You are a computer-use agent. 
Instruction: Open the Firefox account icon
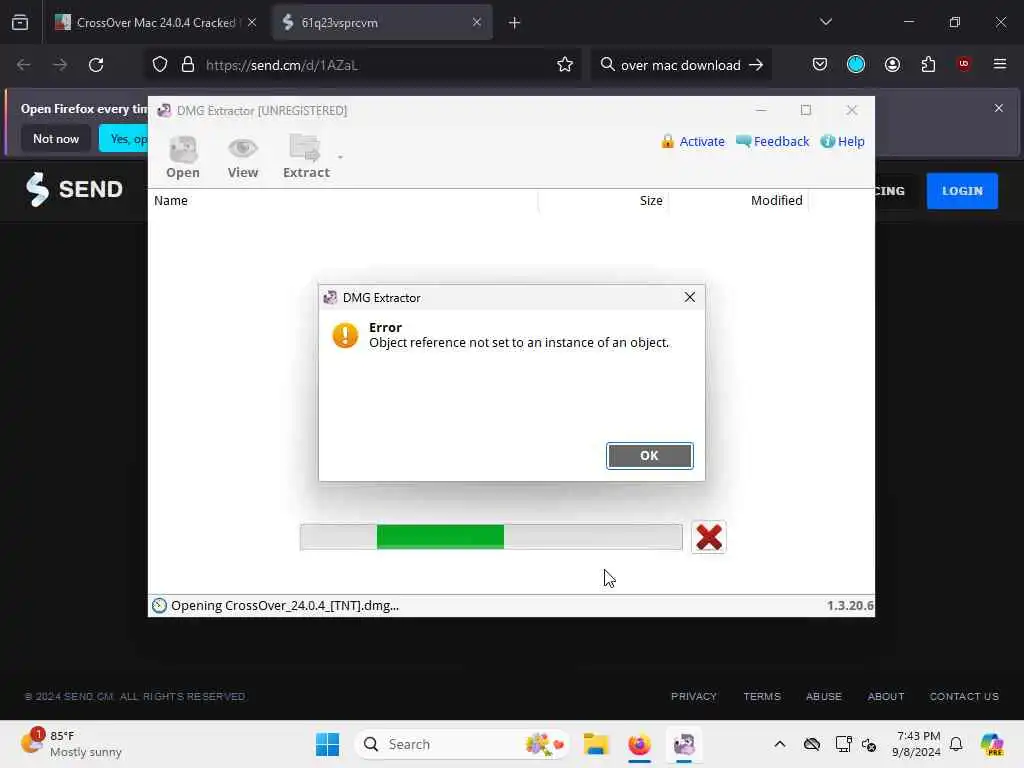tap(892, 64)
